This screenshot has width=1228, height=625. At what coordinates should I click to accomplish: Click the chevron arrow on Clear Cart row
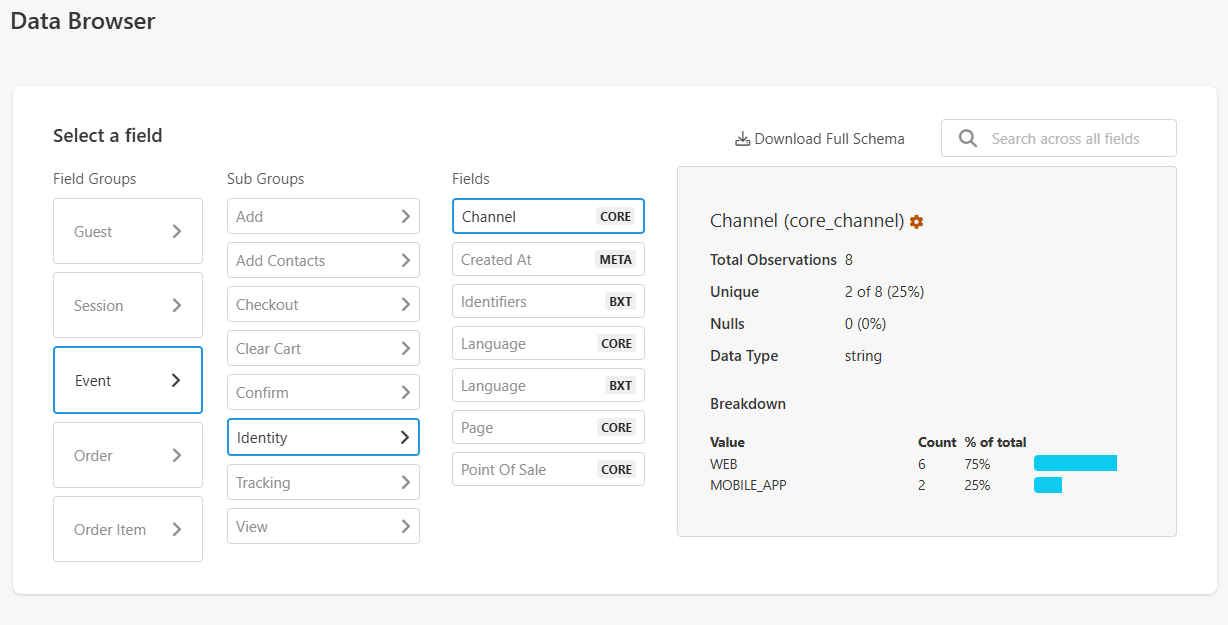pyautogui.click(x=405, y=348)
